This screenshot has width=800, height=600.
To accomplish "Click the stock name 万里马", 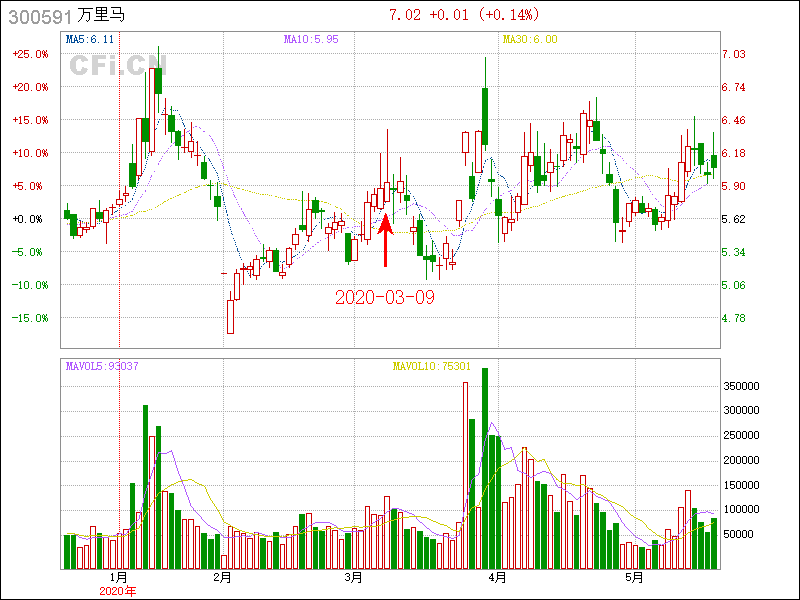I will (x=102, y=15).
